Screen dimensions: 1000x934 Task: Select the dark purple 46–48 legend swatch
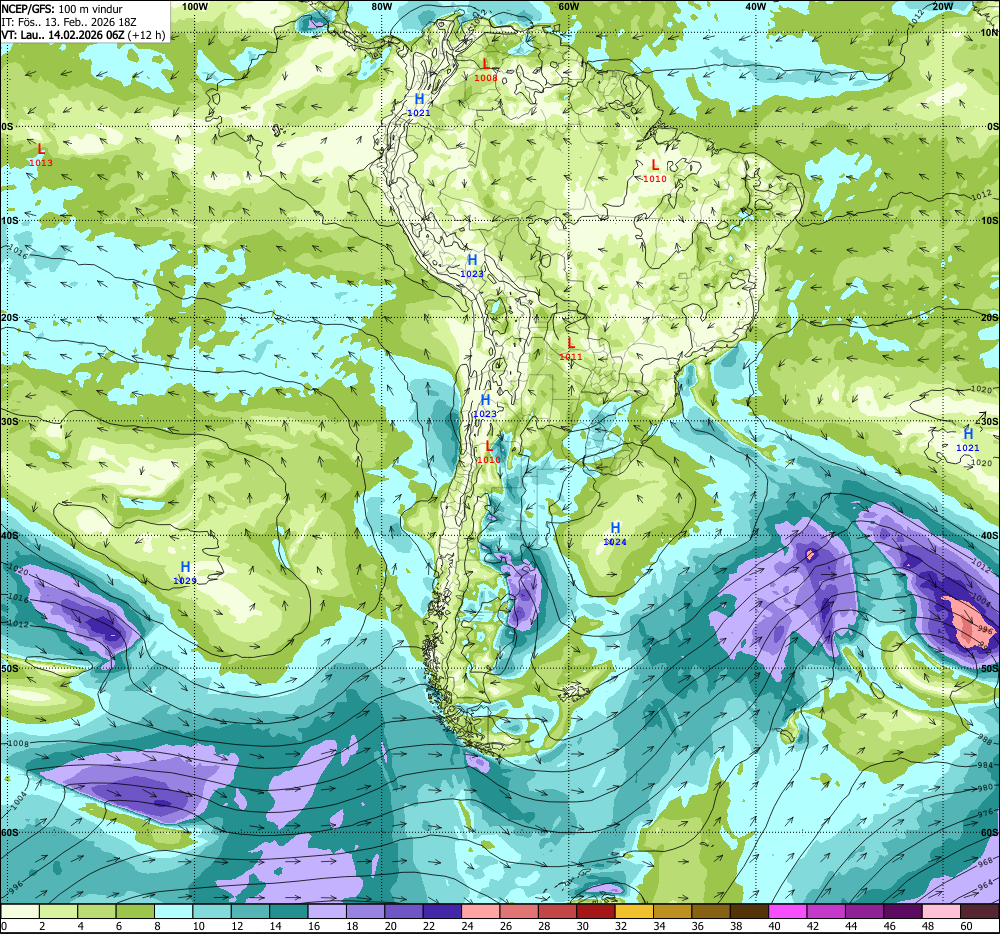coord(902,911)
